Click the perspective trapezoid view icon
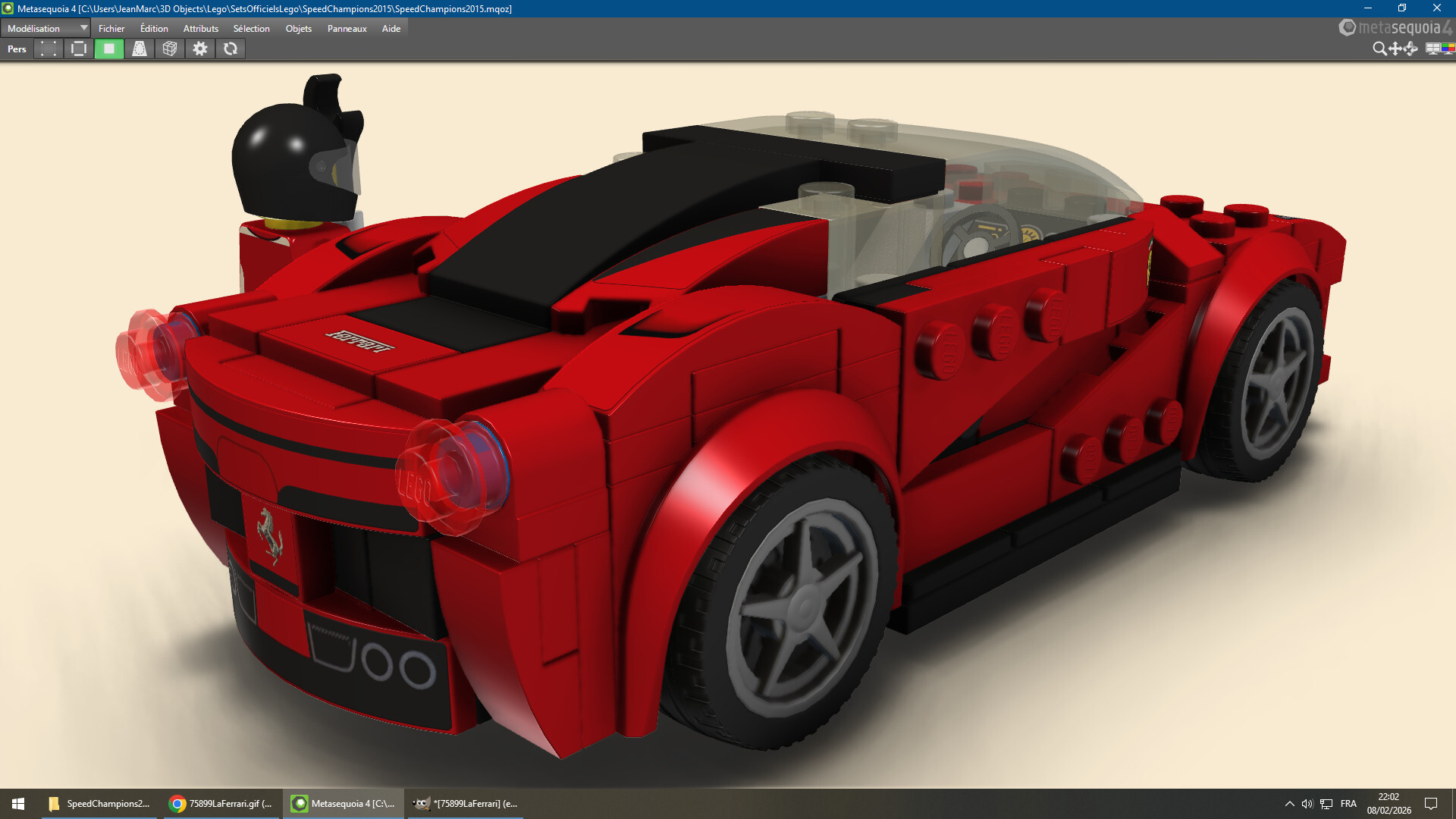Image resolution: width=1456 pixels, height=819 pixels. point(140,49)
